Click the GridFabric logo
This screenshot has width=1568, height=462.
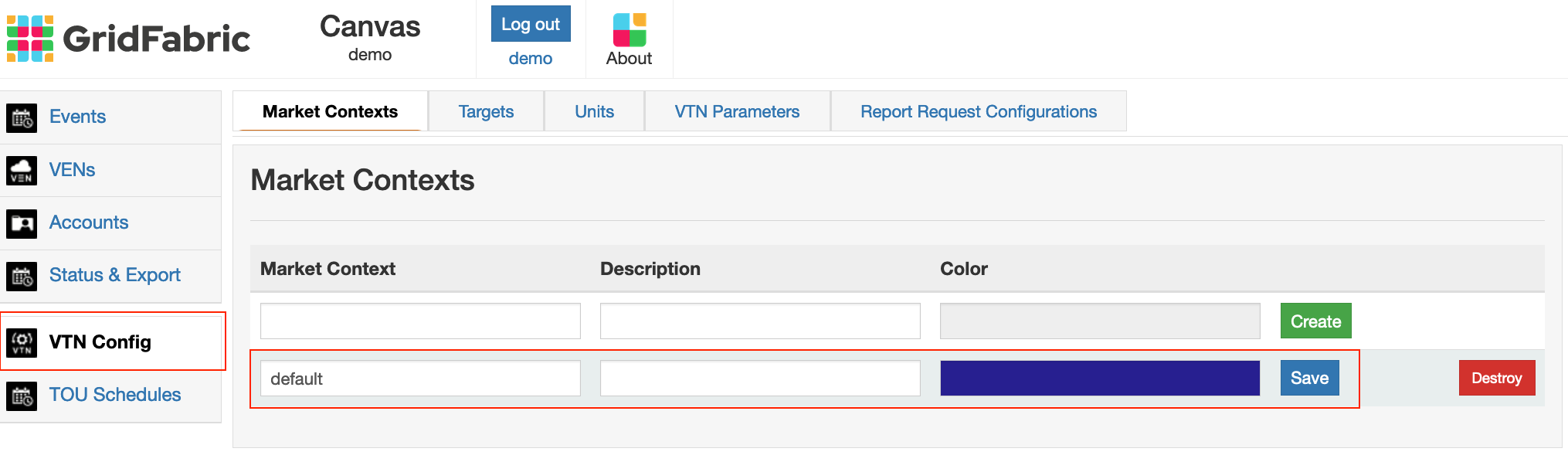[127, 37]
